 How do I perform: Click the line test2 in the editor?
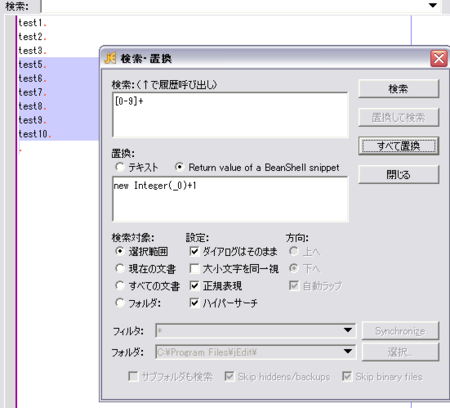coord(31,37)
